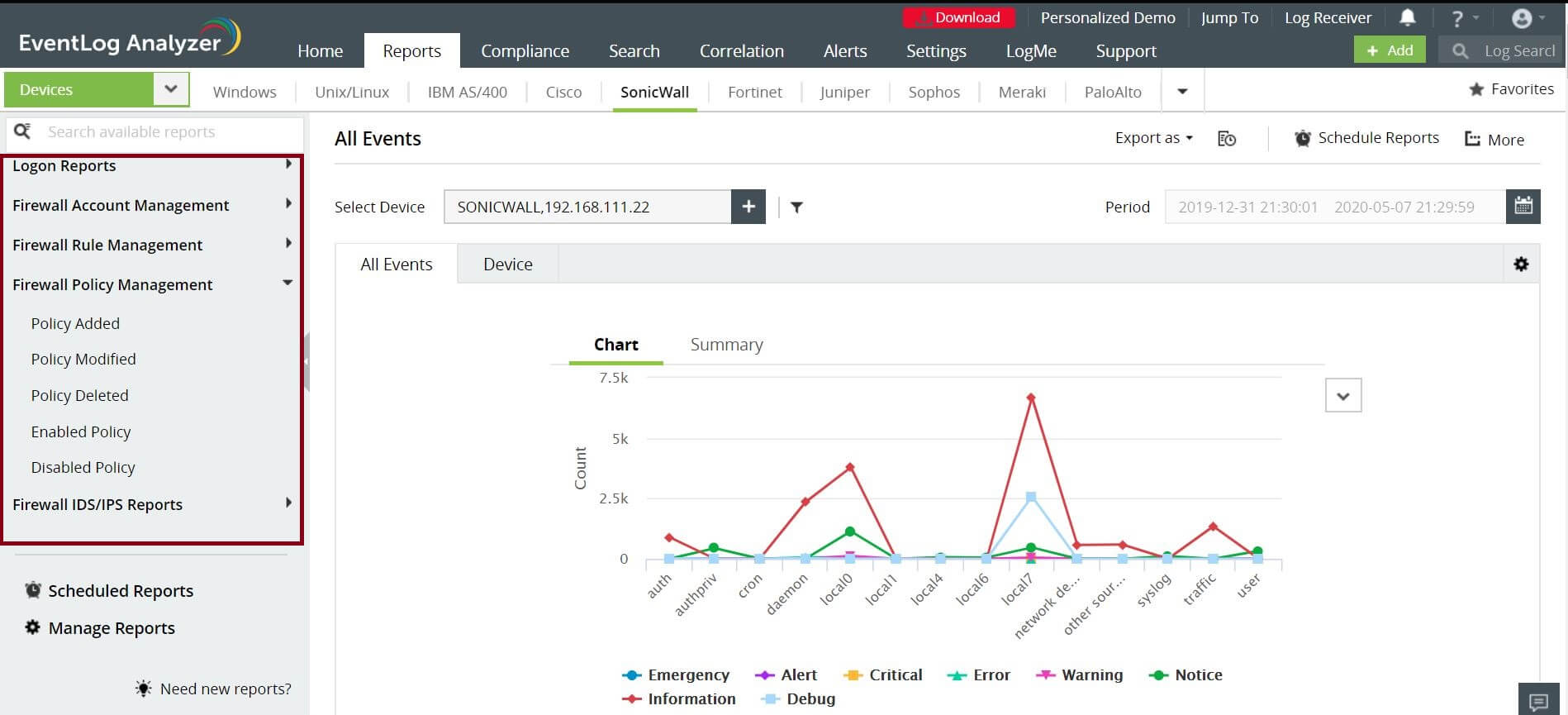Toggle Debug series in chart legend
Viewport: 1568px width, 715px height.
(x=798, y=699)
